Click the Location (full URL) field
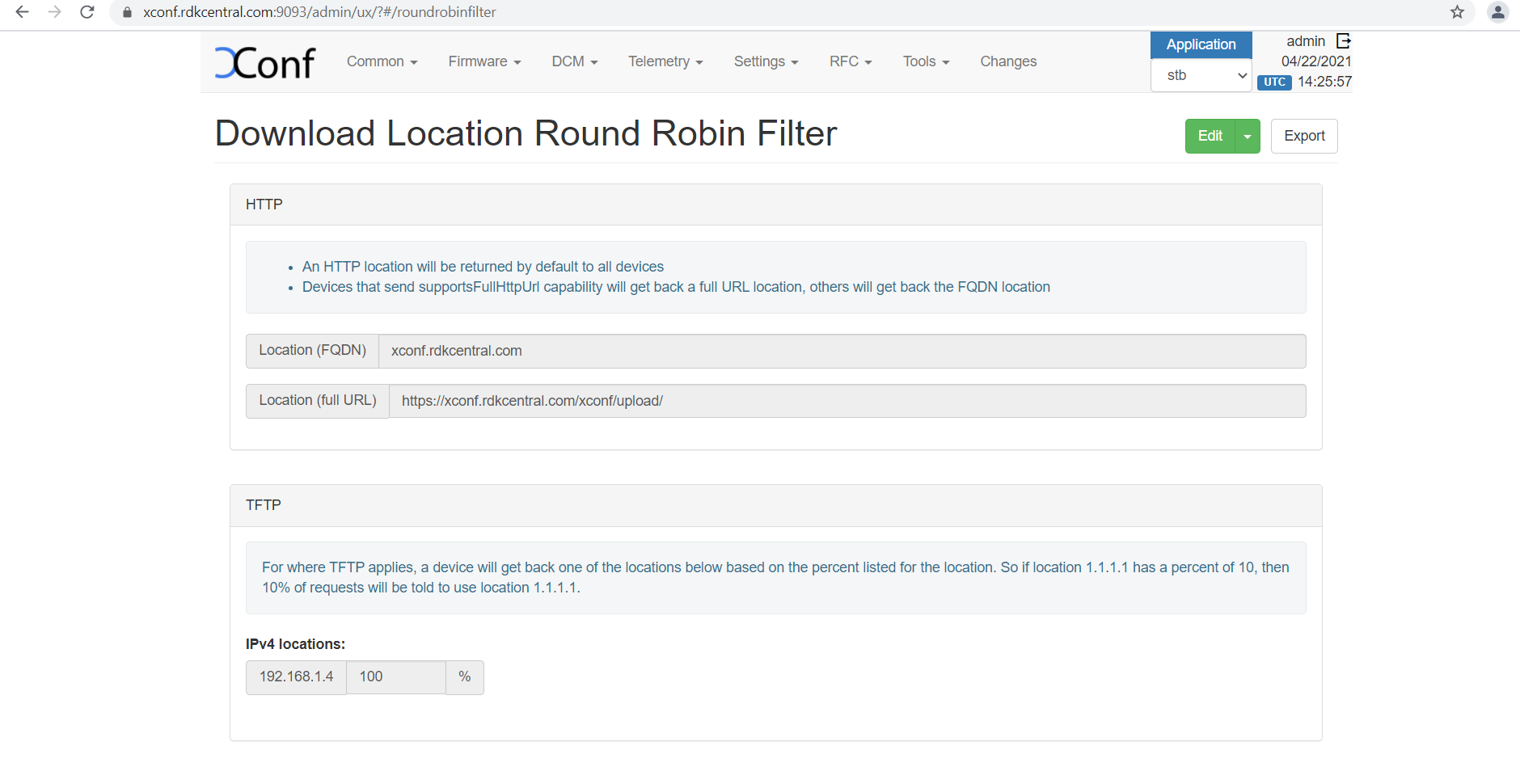Image resolution: width=1520 pixels, height=784 pixels. (x=846, y=401)
